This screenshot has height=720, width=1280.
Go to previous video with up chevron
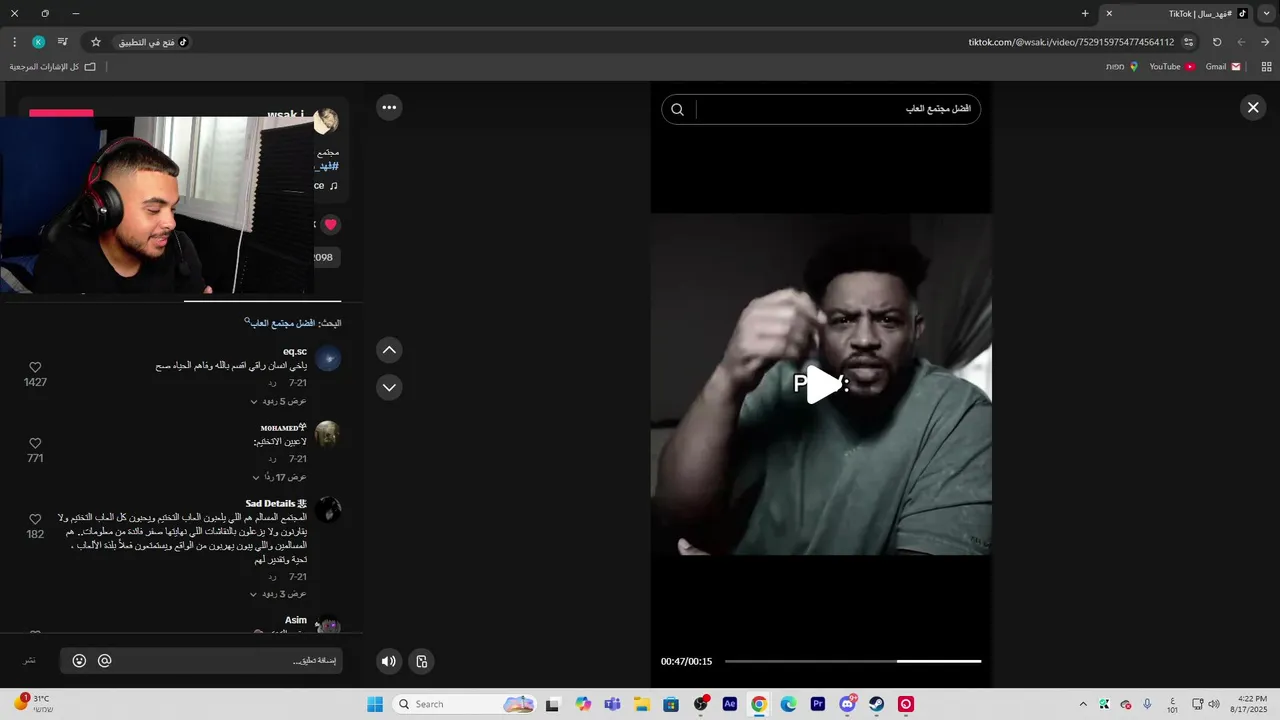(x=389, y=350)
